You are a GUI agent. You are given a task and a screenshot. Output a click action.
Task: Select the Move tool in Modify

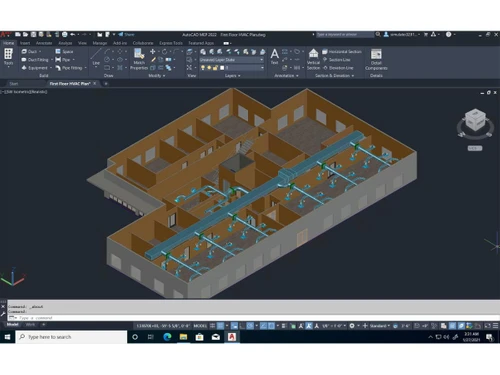(153, 51)
